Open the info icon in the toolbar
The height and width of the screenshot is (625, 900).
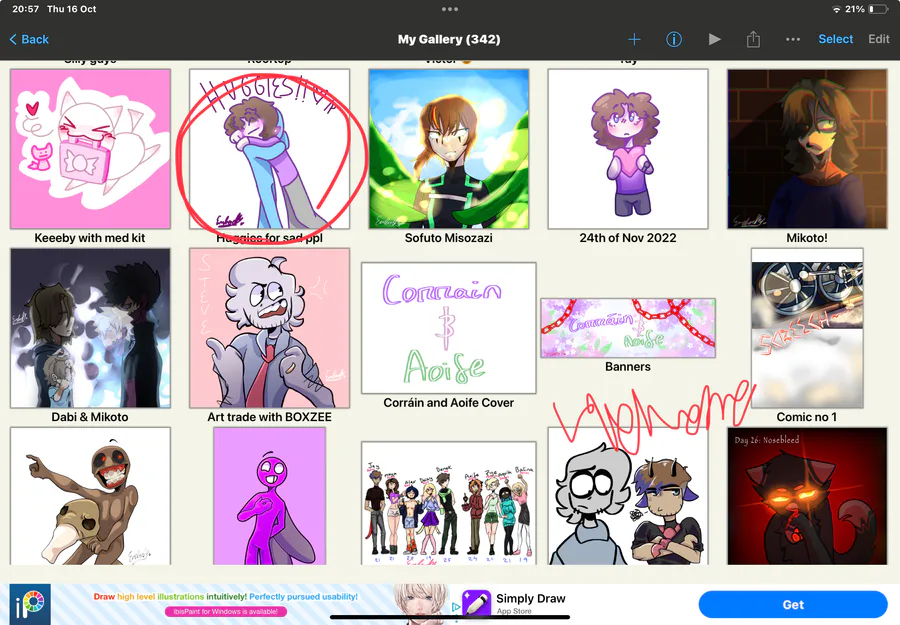(673, 39)
